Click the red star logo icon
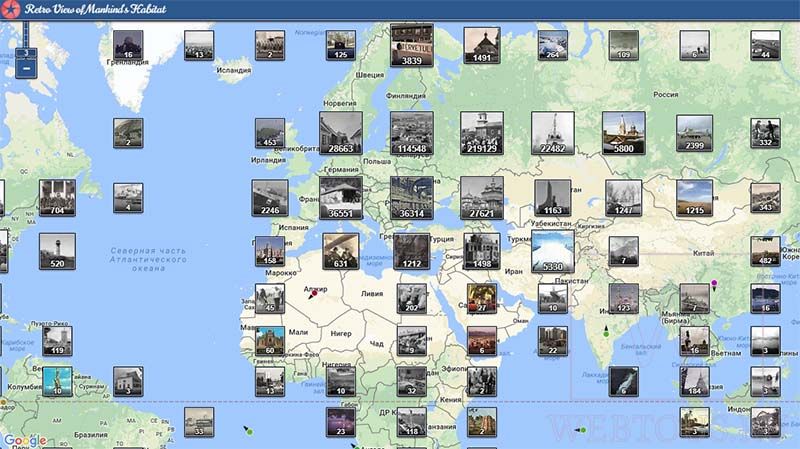Image resolution: width=800 pixels, height=449 pixels. coord(10,9)
